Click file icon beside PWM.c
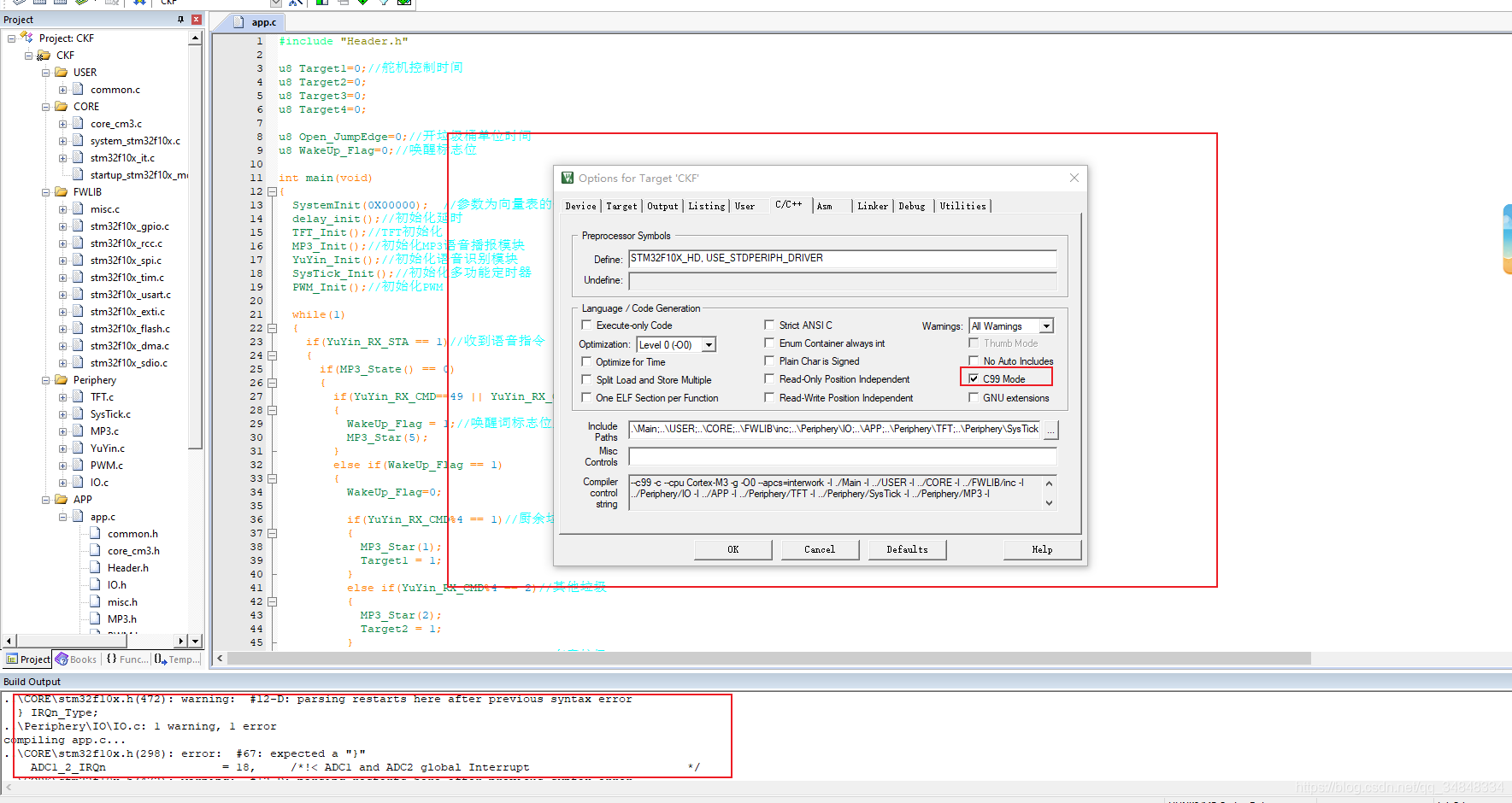1512x803 pixels. pyautogui.click(x=78, y=465)
